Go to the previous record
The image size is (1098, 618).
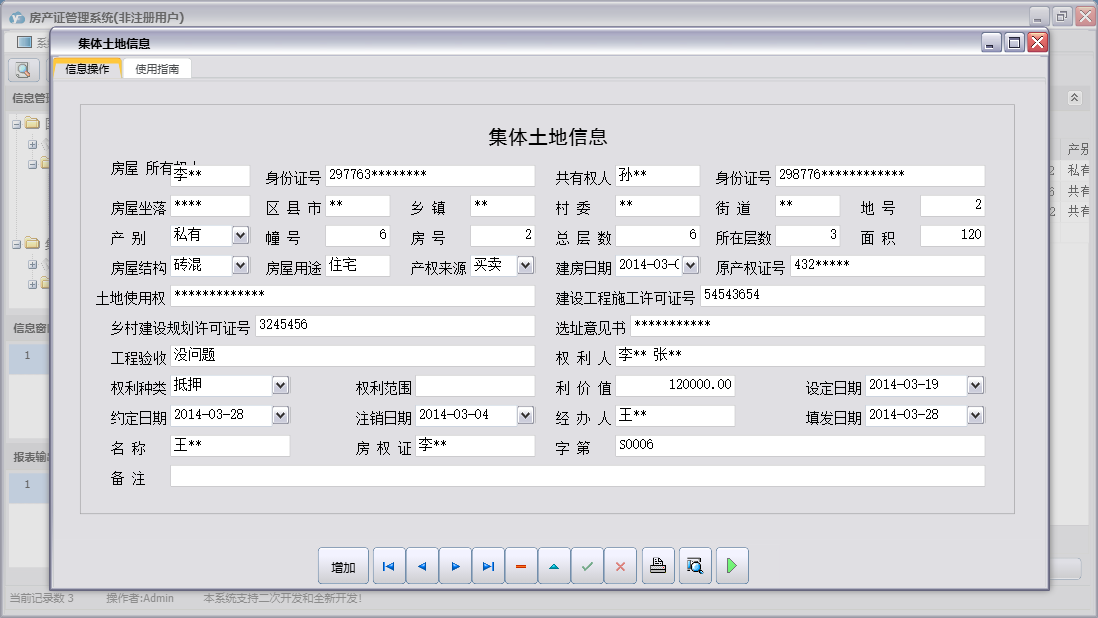[422, 566]
